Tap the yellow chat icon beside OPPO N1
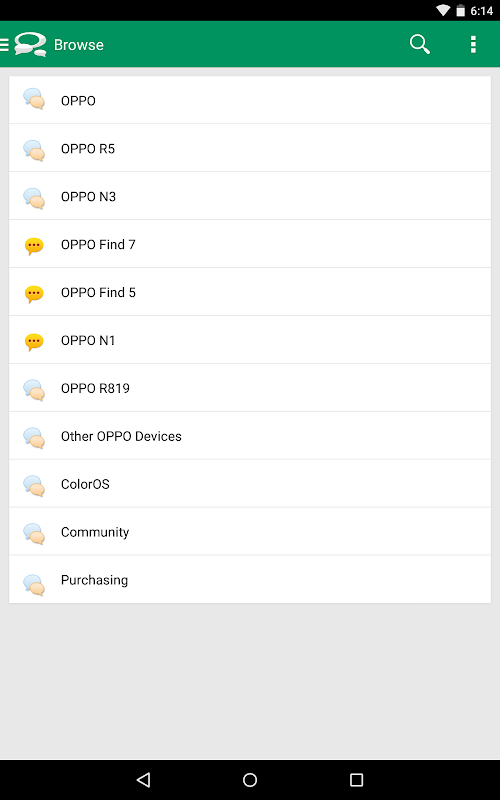 (34, 342)
